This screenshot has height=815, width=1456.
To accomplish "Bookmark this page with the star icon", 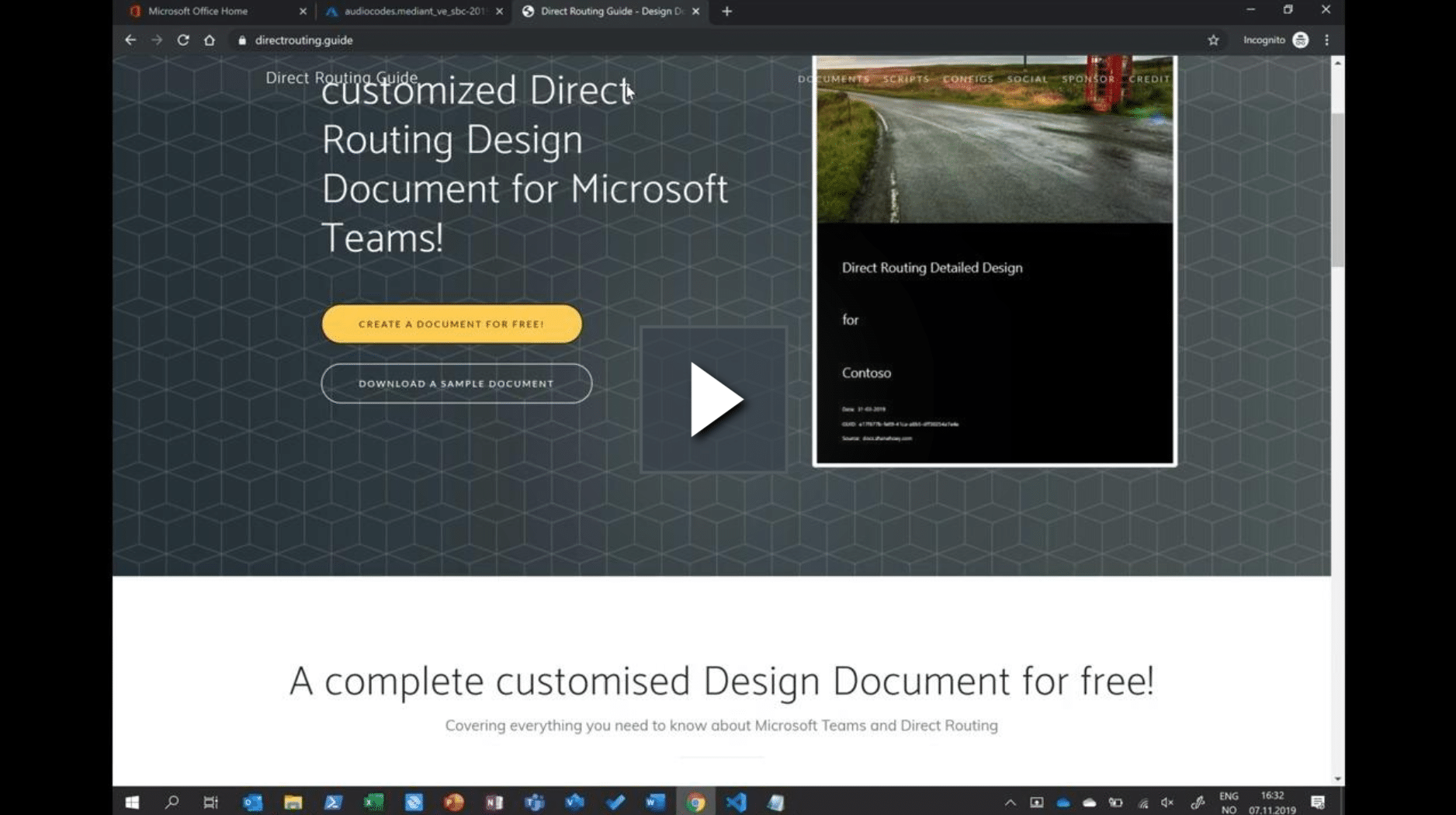I will [x=1213, y=40].
